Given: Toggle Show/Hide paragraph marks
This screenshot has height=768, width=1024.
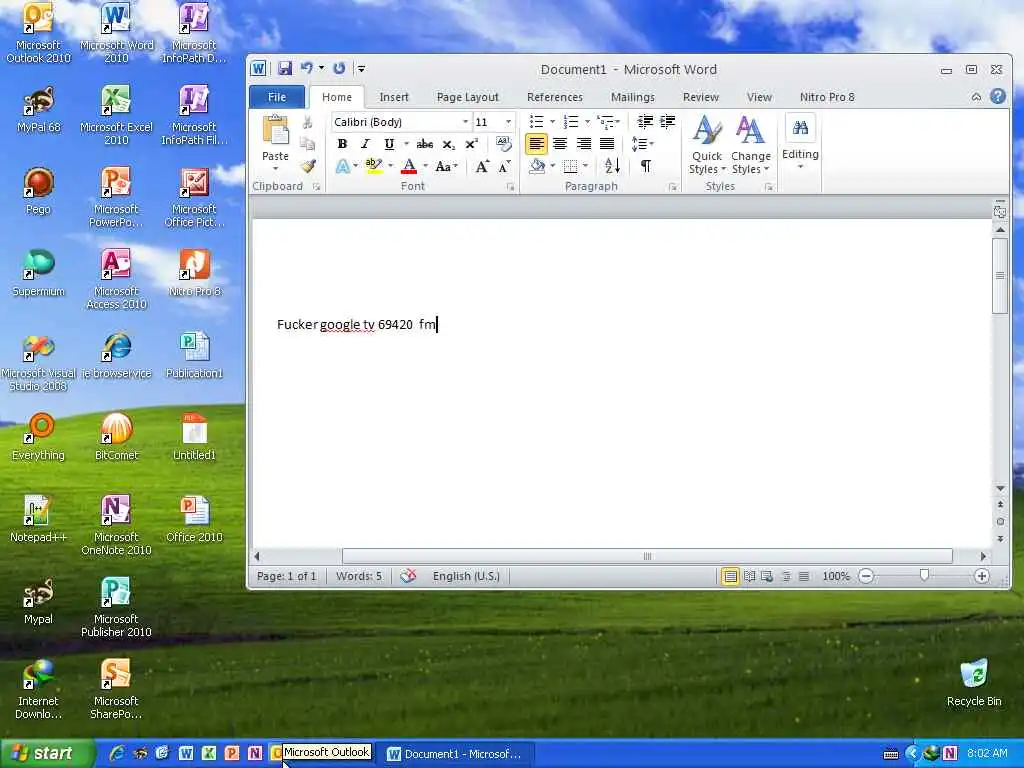Looking at the screenshot, I should [x=645, y=166].
